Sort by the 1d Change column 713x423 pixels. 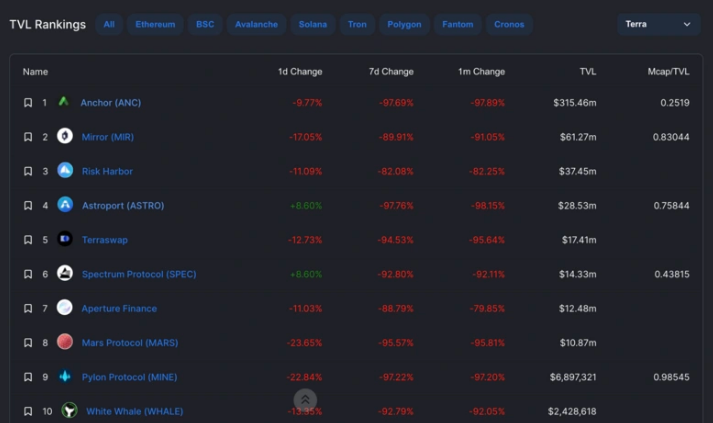[x=300, y=72]
